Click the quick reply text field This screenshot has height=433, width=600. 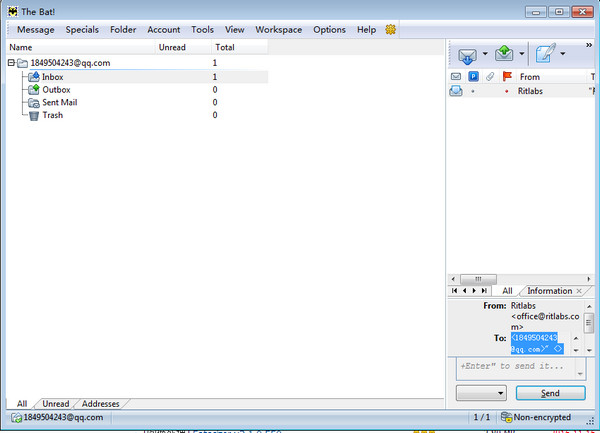[515, 367]
